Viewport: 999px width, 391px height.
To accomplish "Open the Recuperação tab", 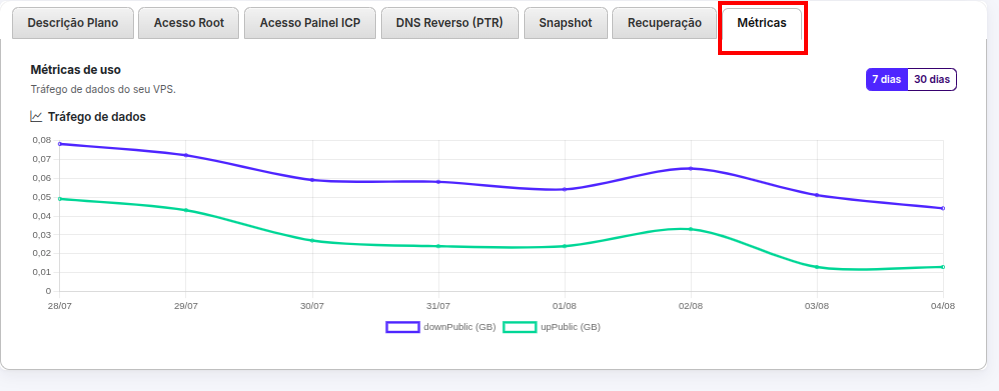I will coord(665,24).
